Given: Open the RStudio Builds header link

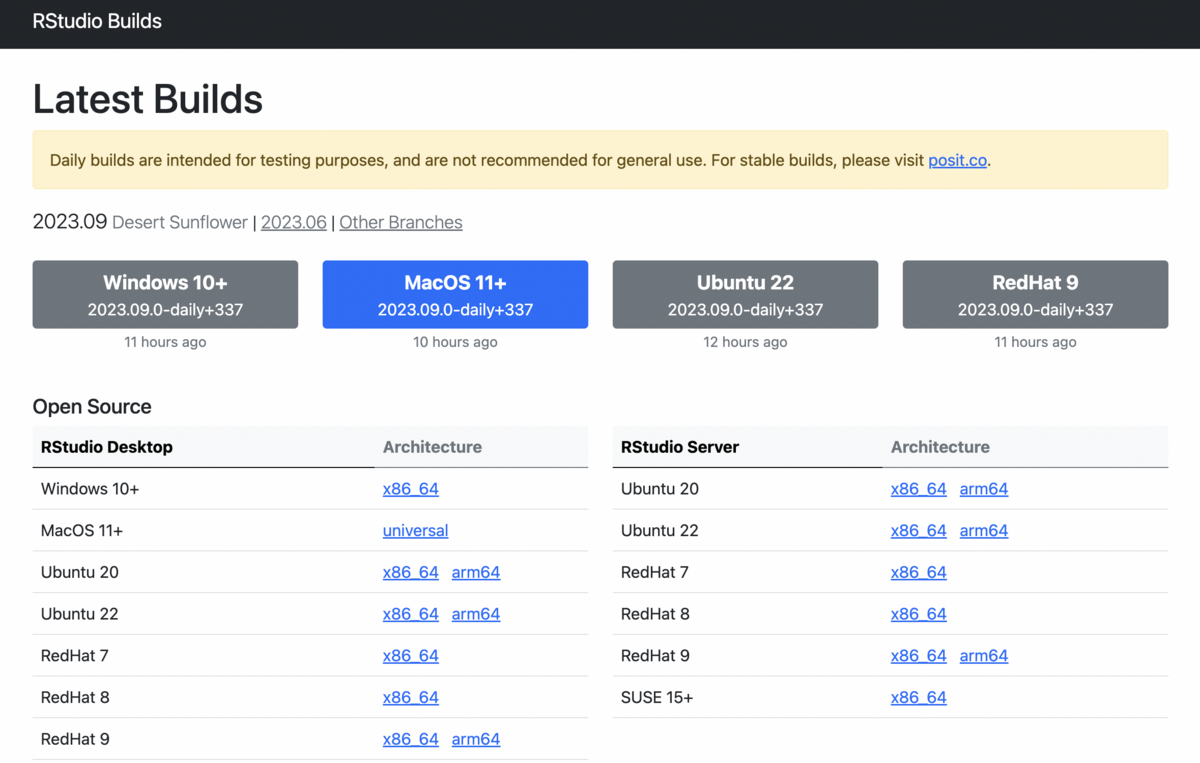Looking at the screenshot, I should pyautogui.click(x=97, y=21).
